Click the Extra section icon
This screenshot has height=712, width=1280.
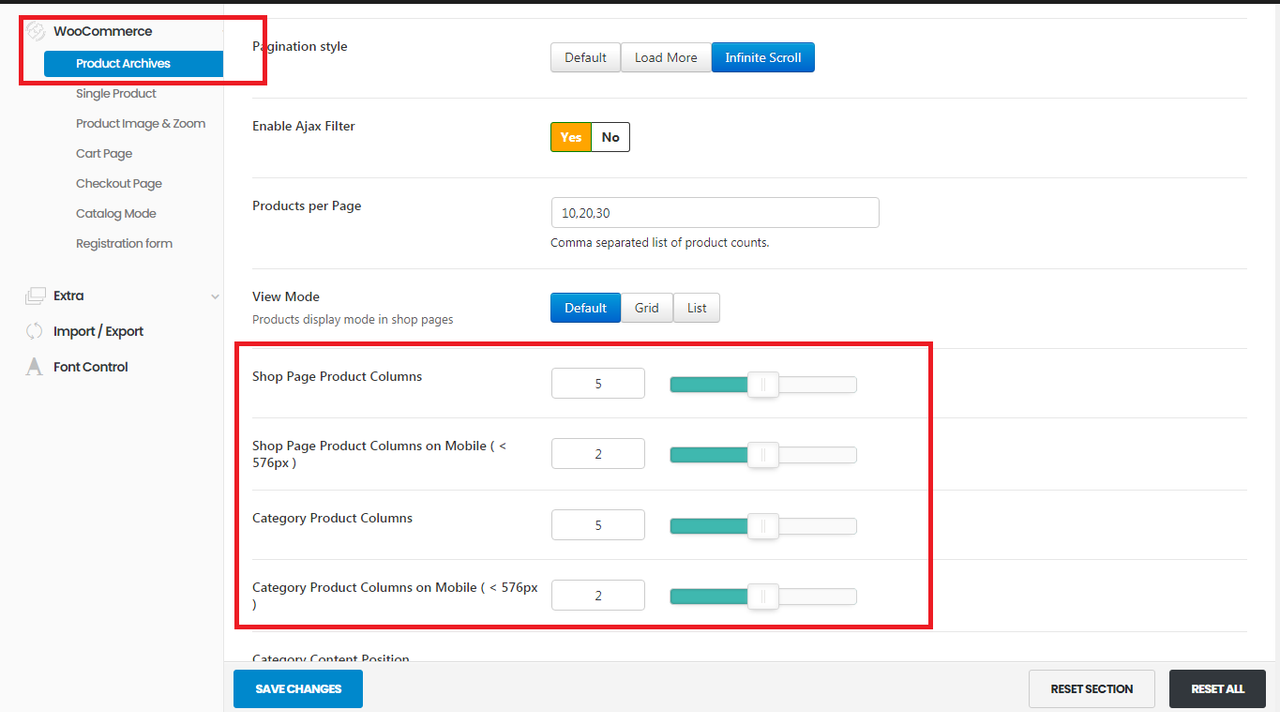coord(35,296)
